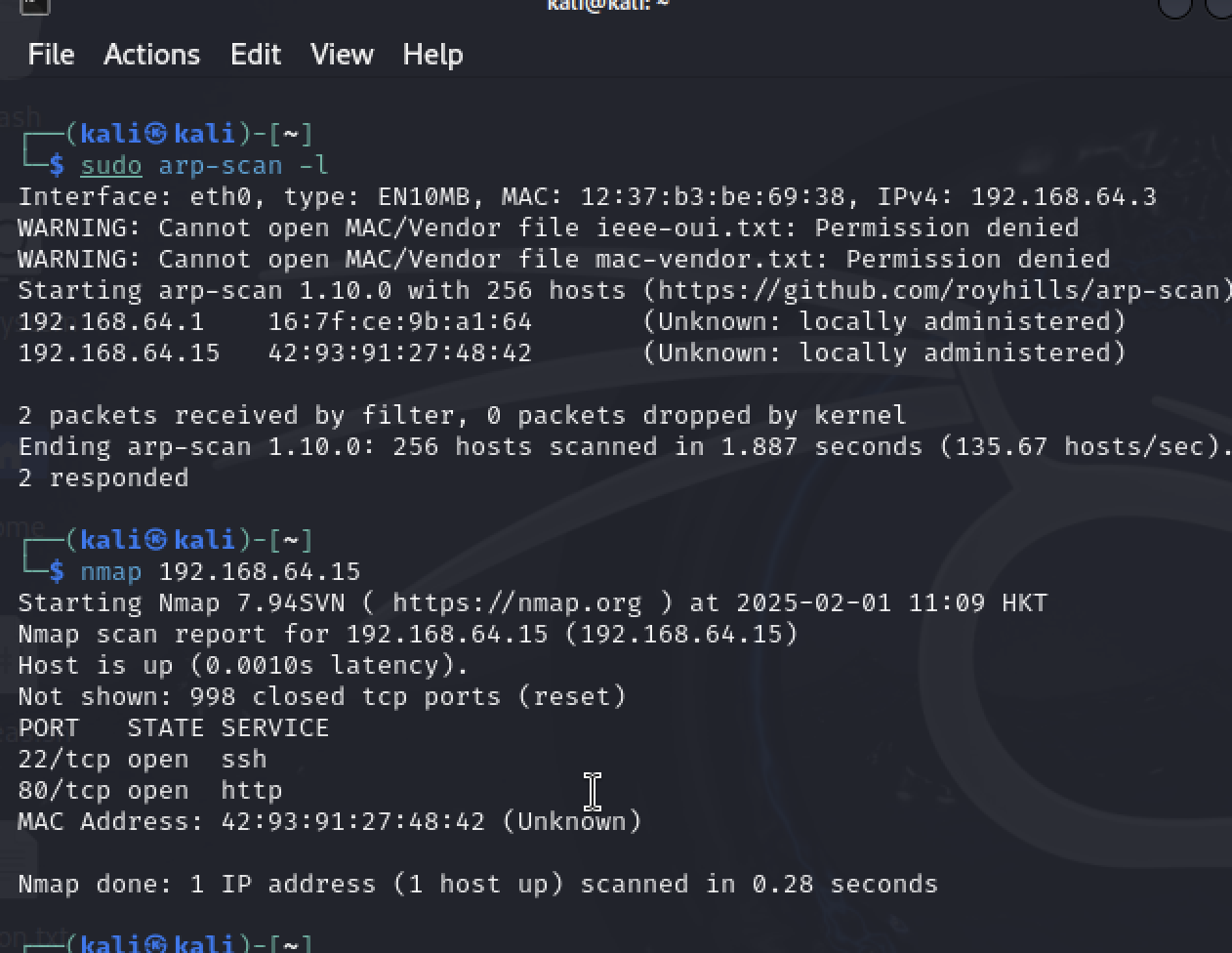Click the '80/tcp open http' line

[150, 790]
